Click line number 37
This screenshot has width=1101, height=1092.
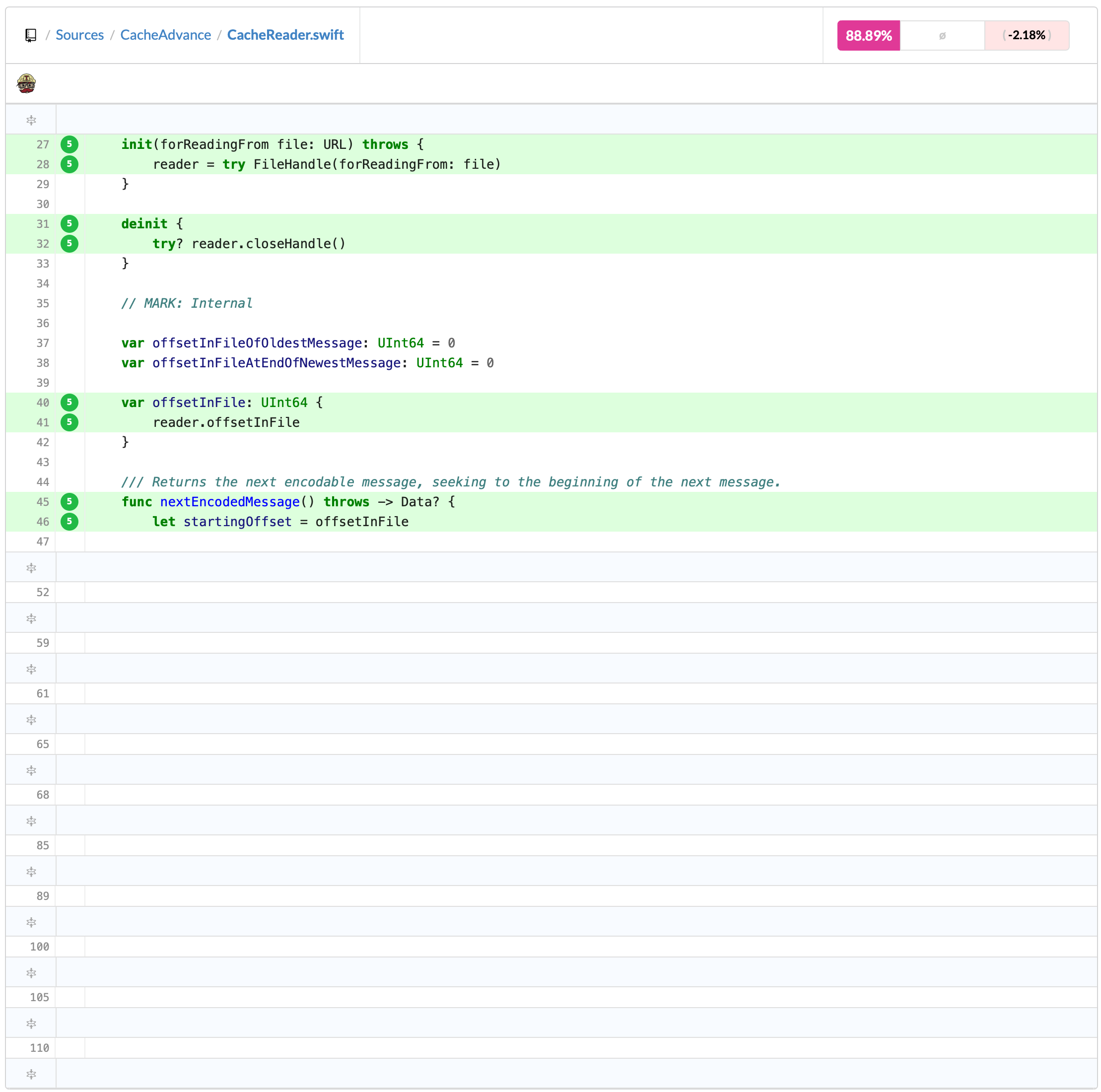[x=43, y=343]
